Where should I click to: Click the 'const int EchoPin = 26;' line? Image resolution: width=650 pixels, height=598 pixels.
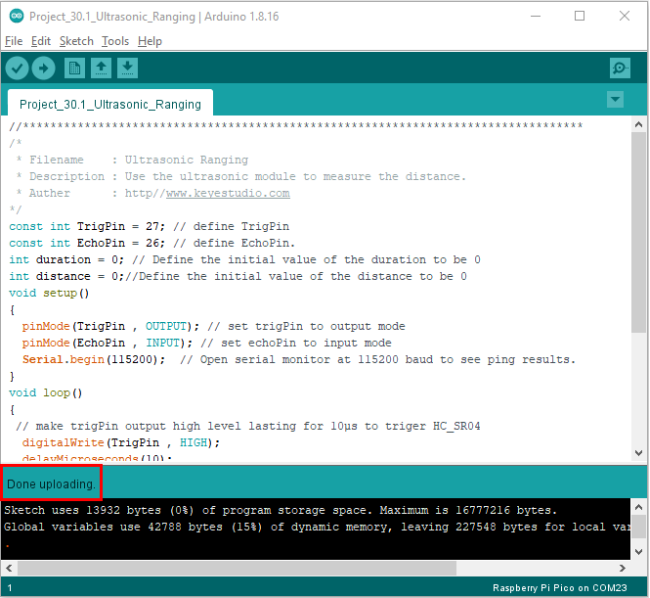coord(152,243)
